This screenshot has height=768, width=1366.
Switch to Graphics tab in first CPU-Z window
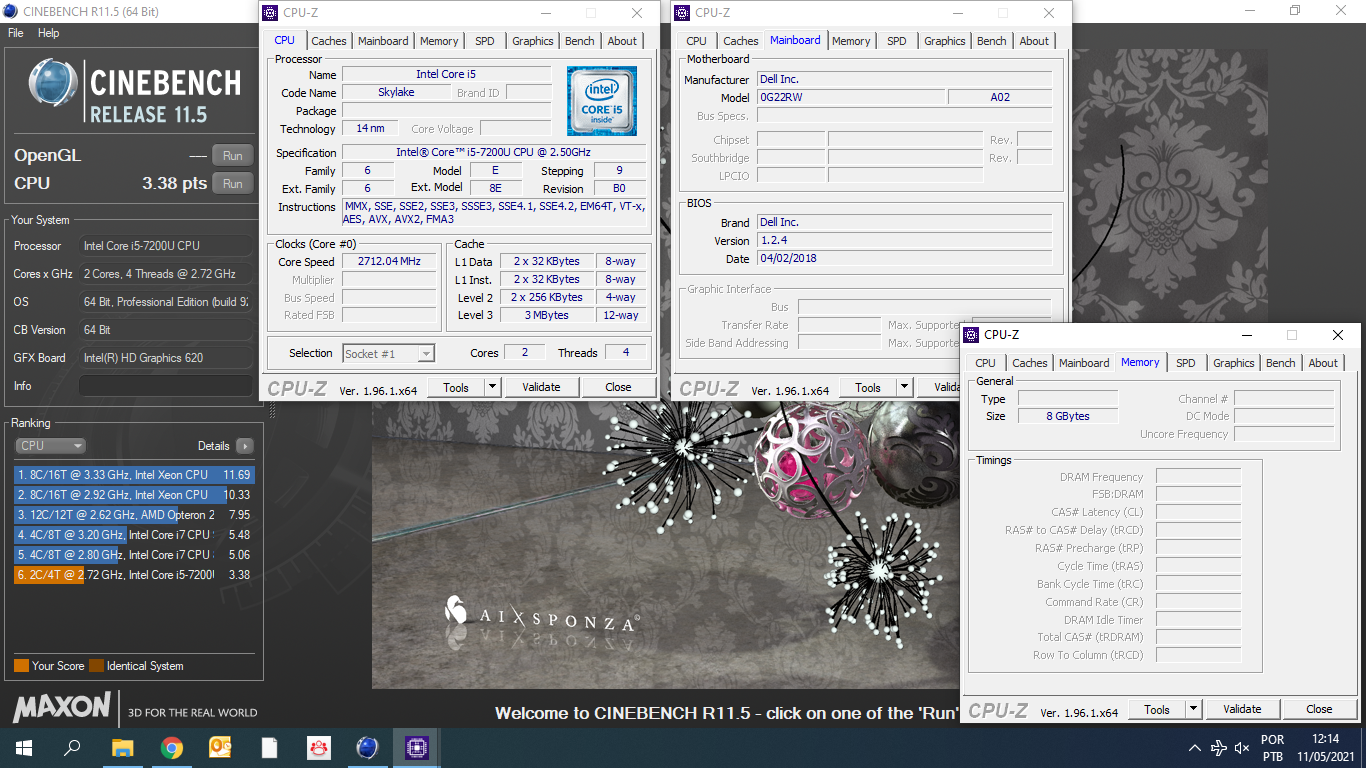click(533, 41)
